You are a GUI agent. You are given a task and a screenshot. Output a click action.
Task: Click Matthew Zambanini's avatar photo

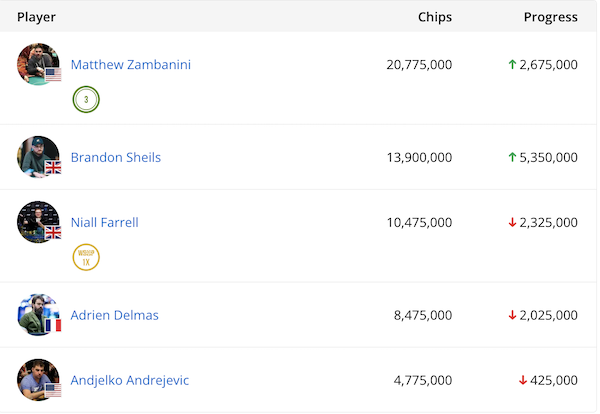[x=39, y=65]
